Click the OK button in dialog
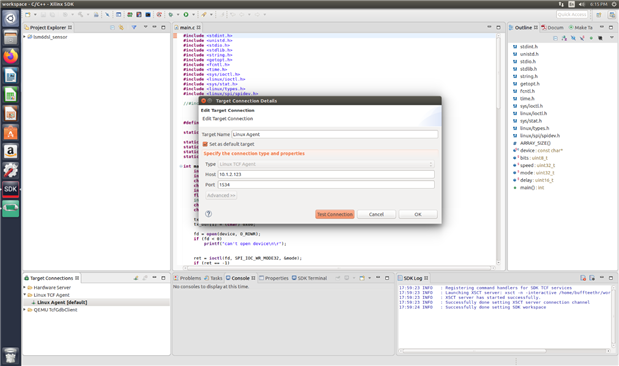The image size is (619, 366). pos(418,214)
